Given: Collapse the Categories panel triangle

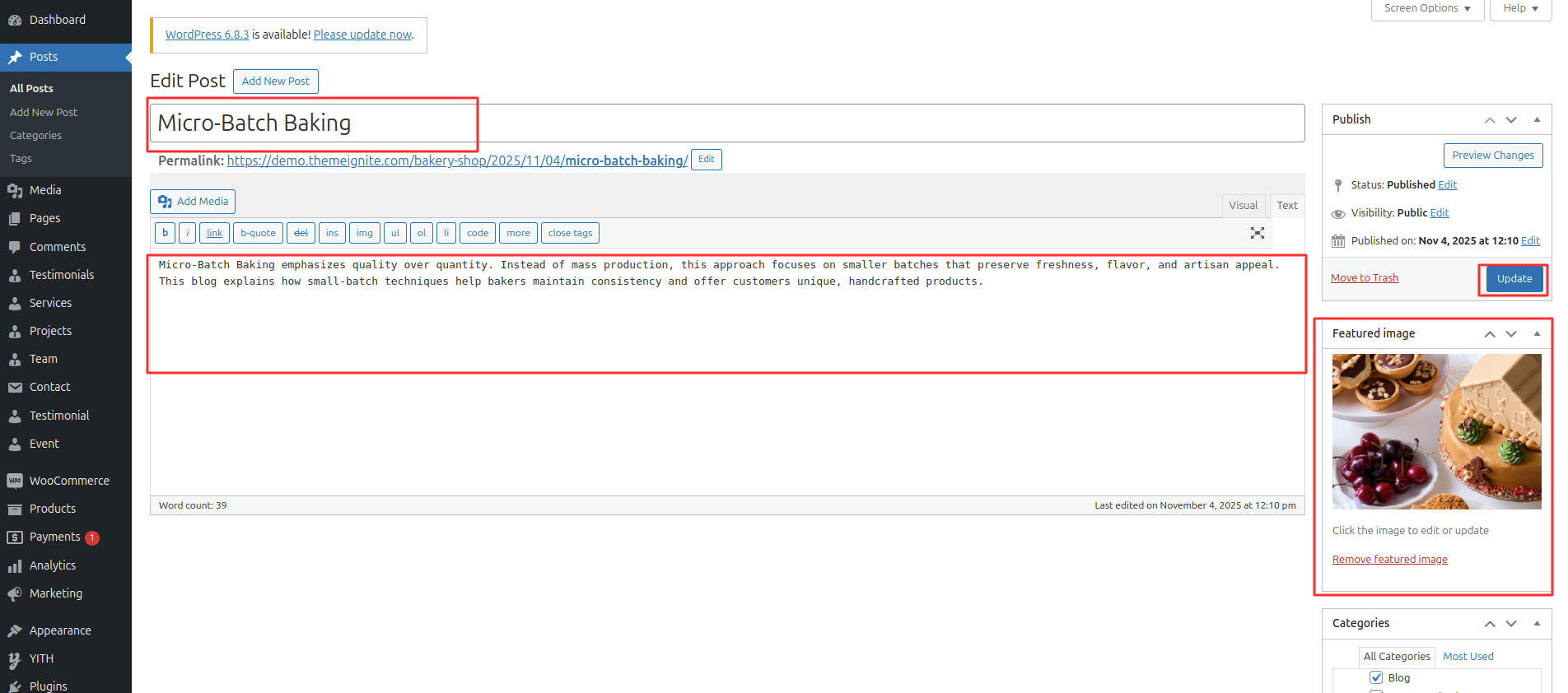Looking at the screenshot, I should pyautogui.click(x=1537, y=624).
